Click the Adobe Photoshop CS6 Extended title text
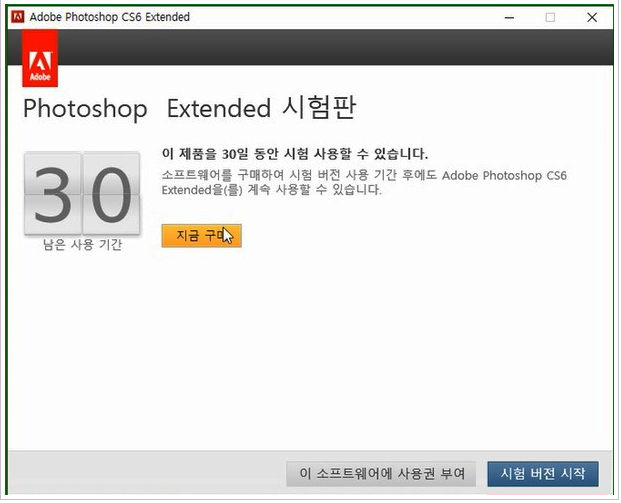The width and height of the screenshot is (621, 503). 110,17
